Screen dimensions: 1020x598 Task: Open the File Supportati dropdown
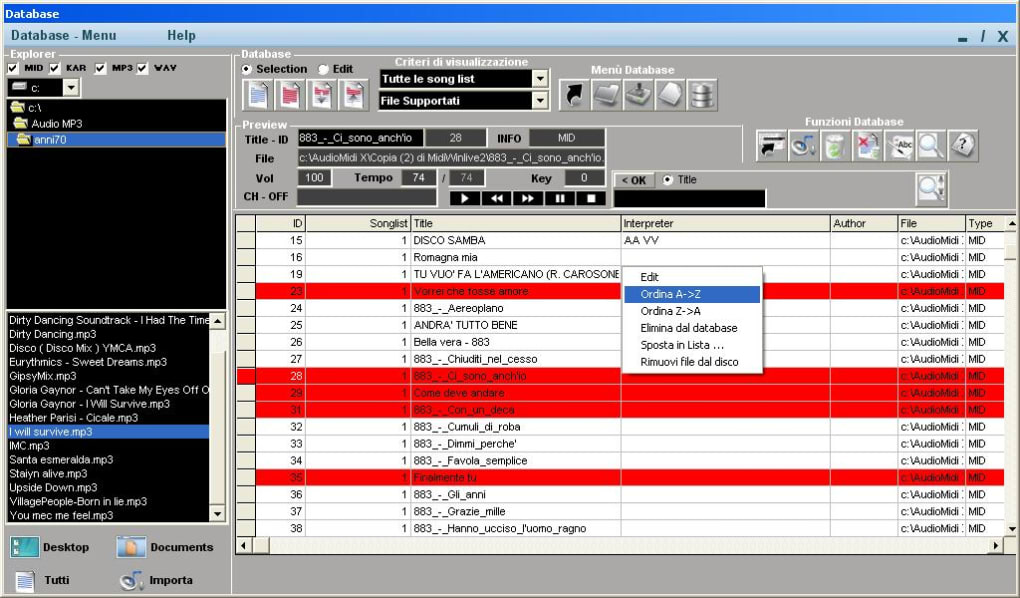tap(540, 101)
